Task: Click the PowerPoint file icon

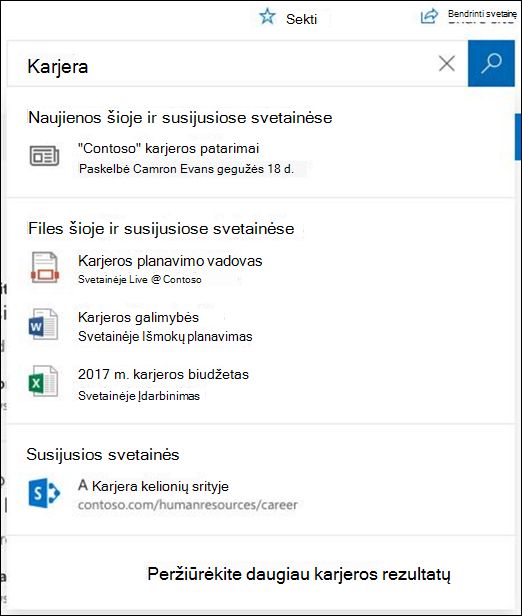Action: (44, 268)
